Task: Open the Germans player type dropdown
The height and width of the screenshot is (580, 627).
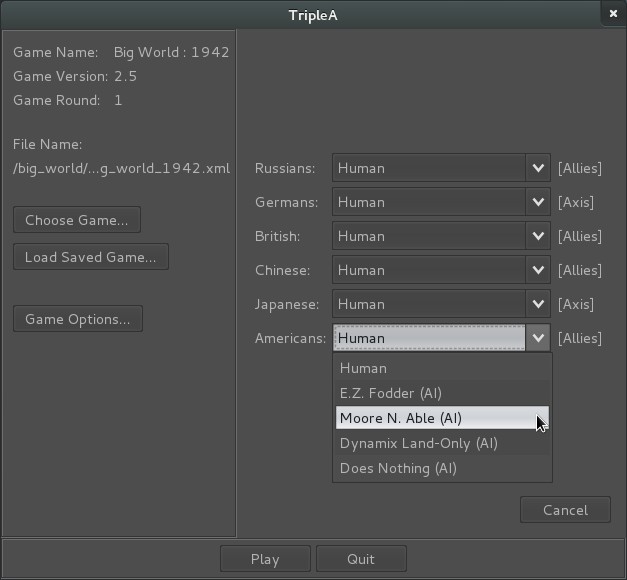Action: click(441, 202)
